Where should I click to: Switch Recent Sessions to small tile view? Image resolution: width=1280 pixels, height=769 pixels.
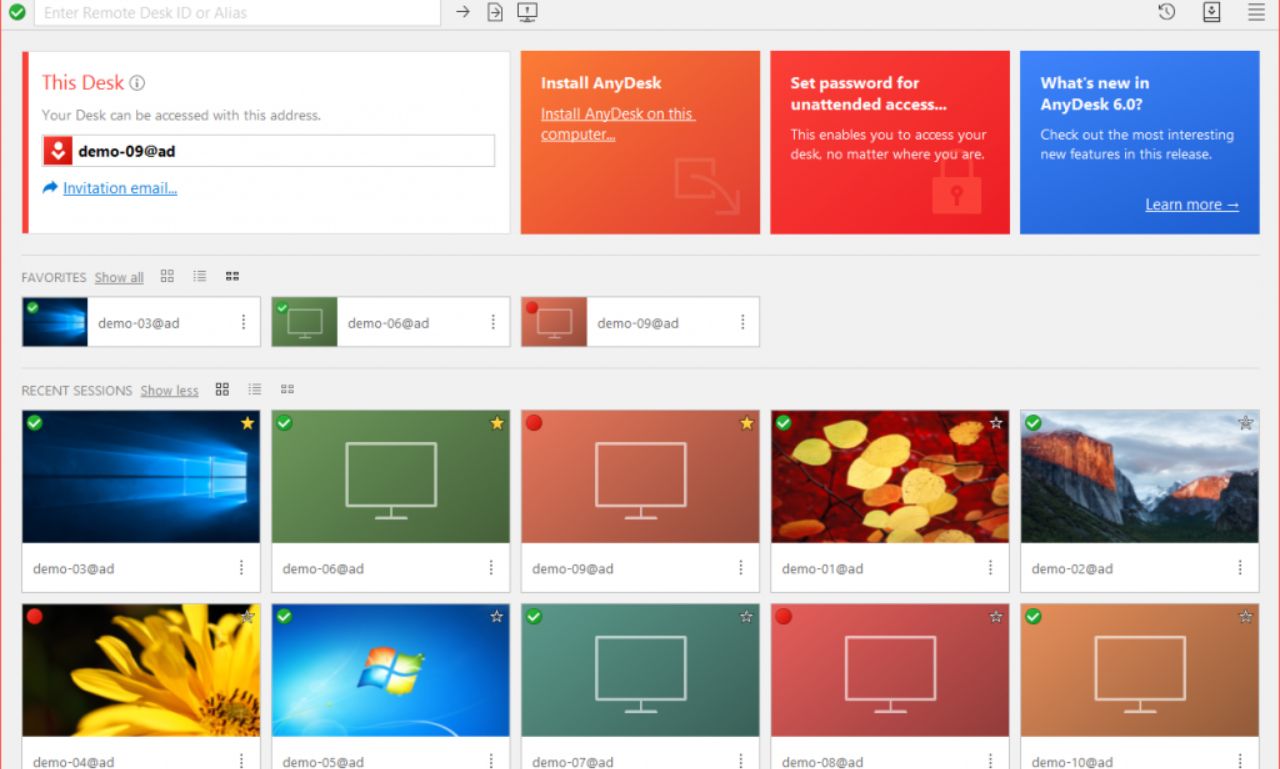pyautogui.click(x=287, y=389)
